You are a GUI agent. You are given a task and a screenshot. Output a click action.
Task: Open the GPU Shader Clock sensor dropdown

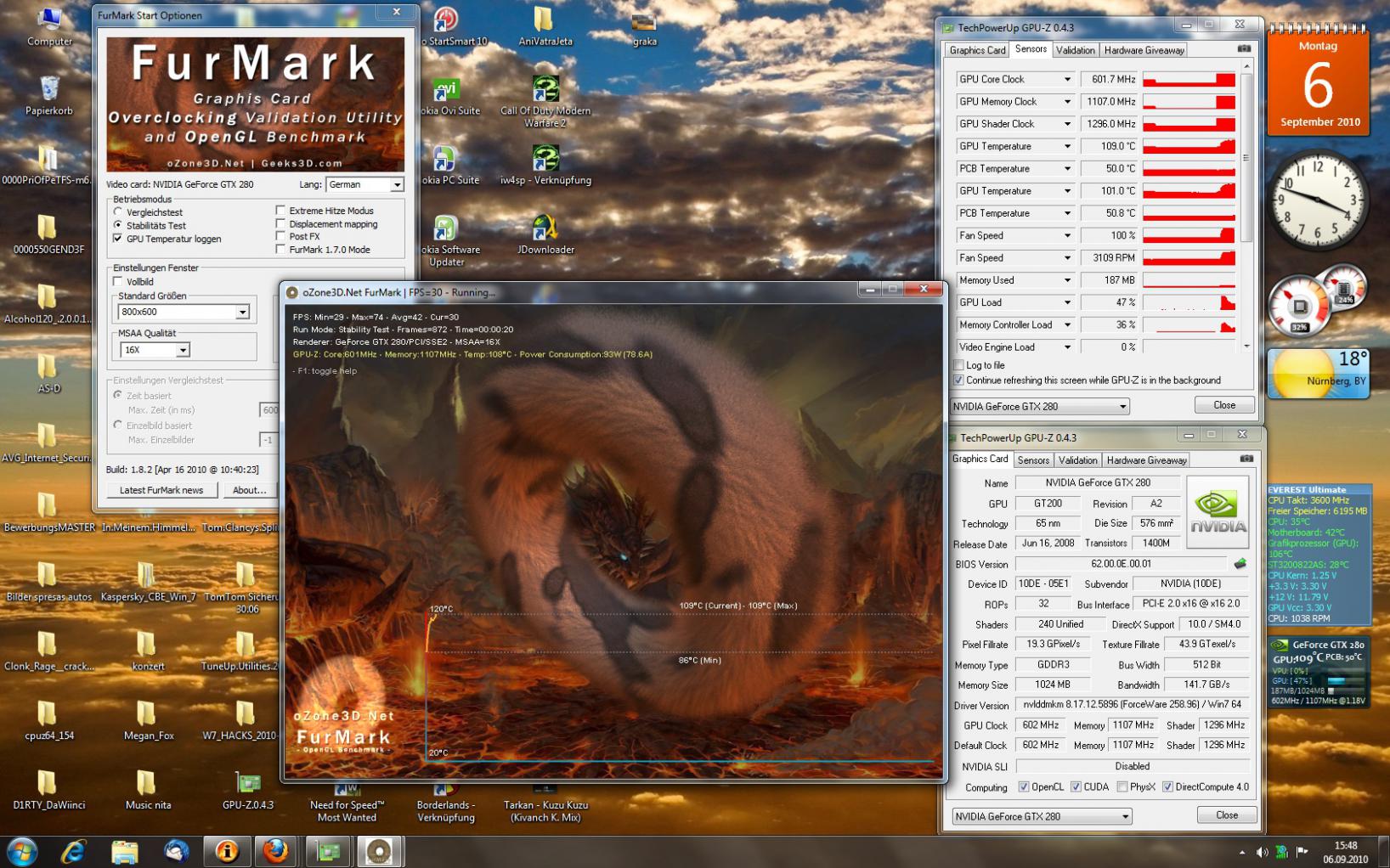(1014, 124)
